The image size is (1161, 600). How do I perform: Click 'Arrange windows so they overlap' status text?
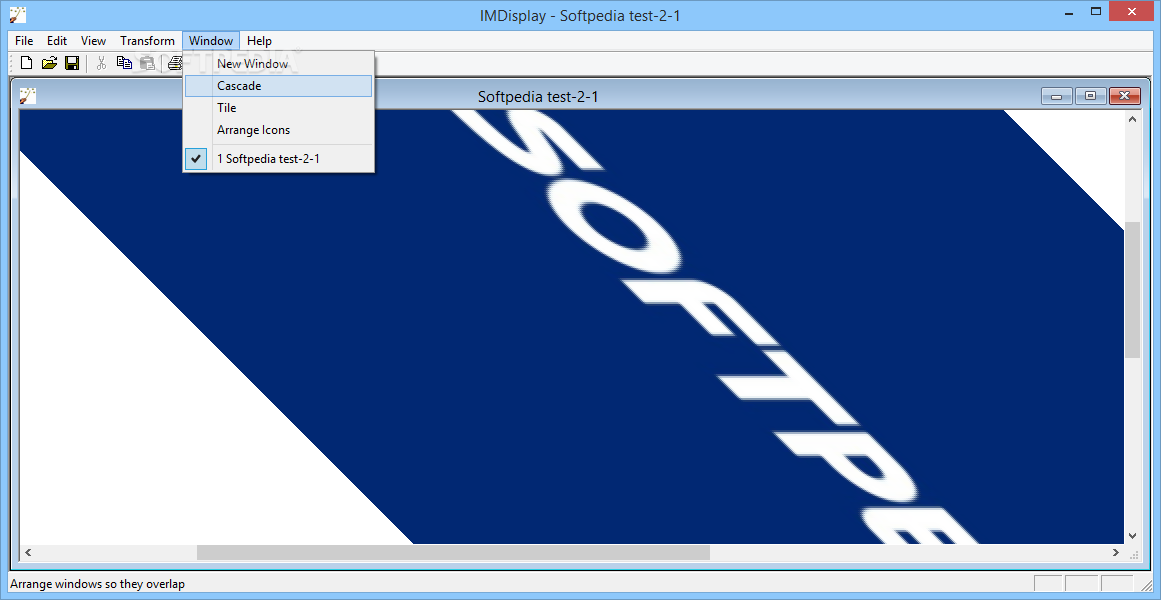(98, 584)
